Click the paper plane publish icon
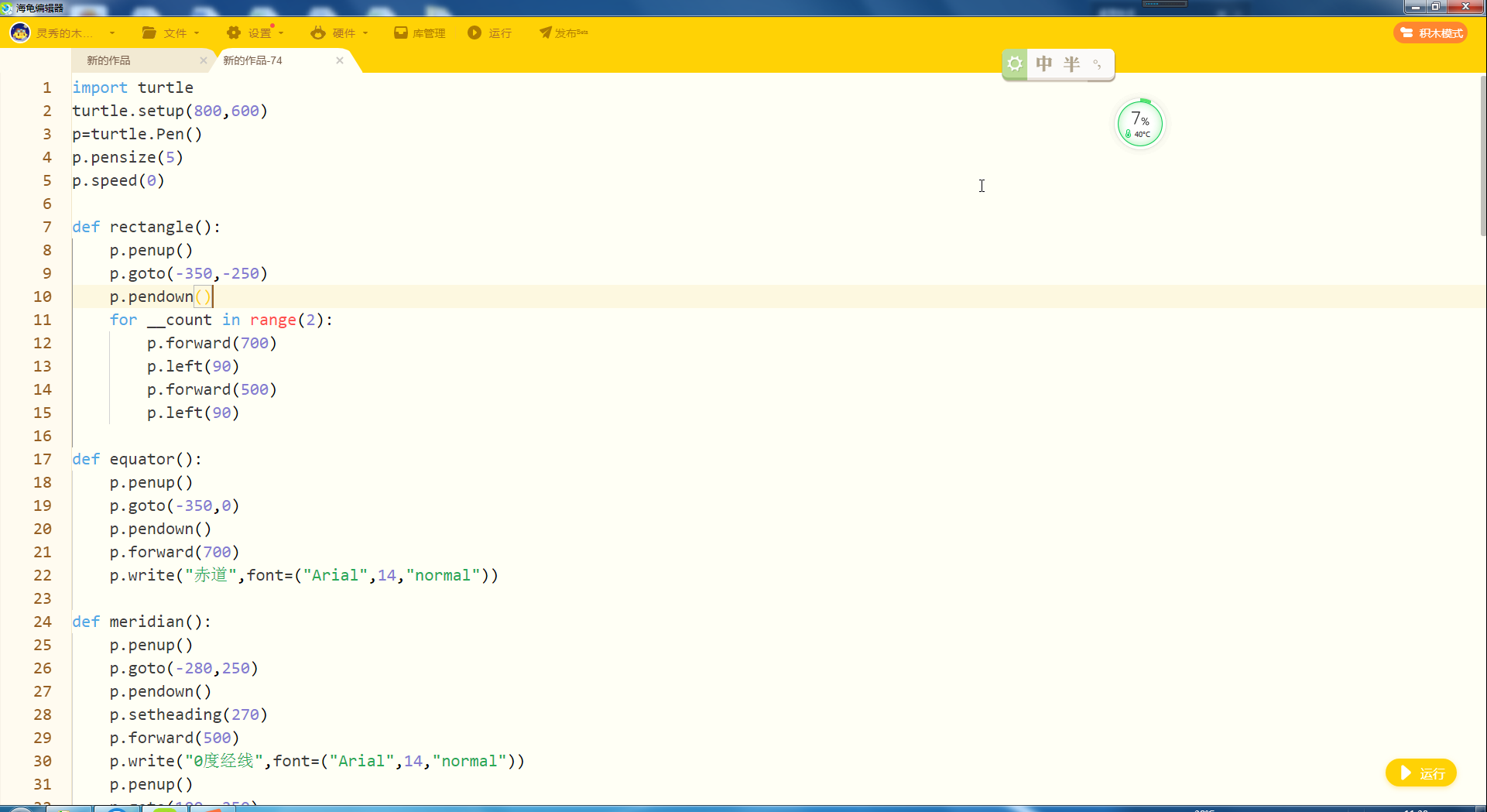1487x812 pixels. click(x=546, y=33)
